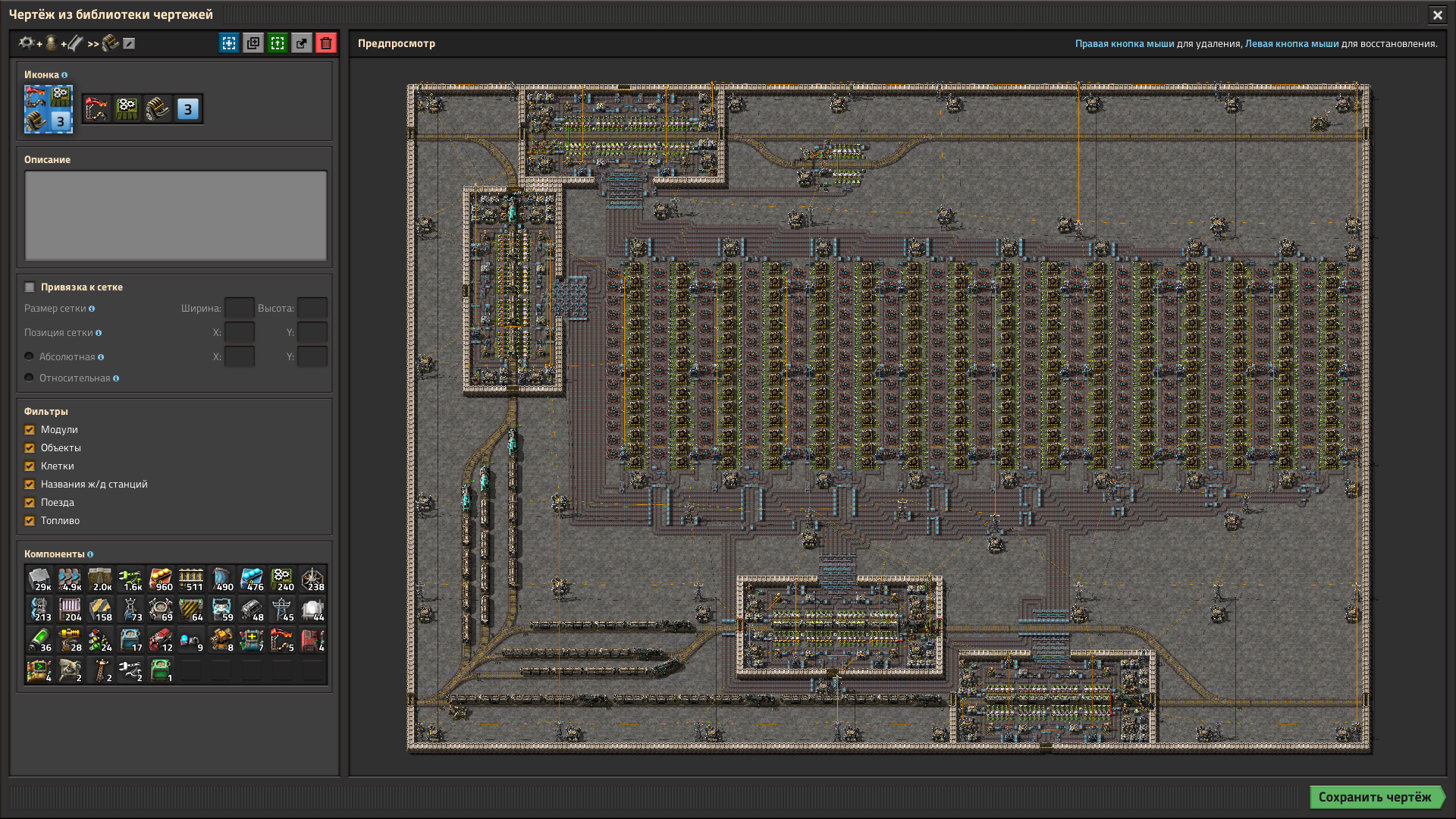1456x819 pixels.
Task: Click the 29k concrete component icon
Action: [x=39, y=579]
